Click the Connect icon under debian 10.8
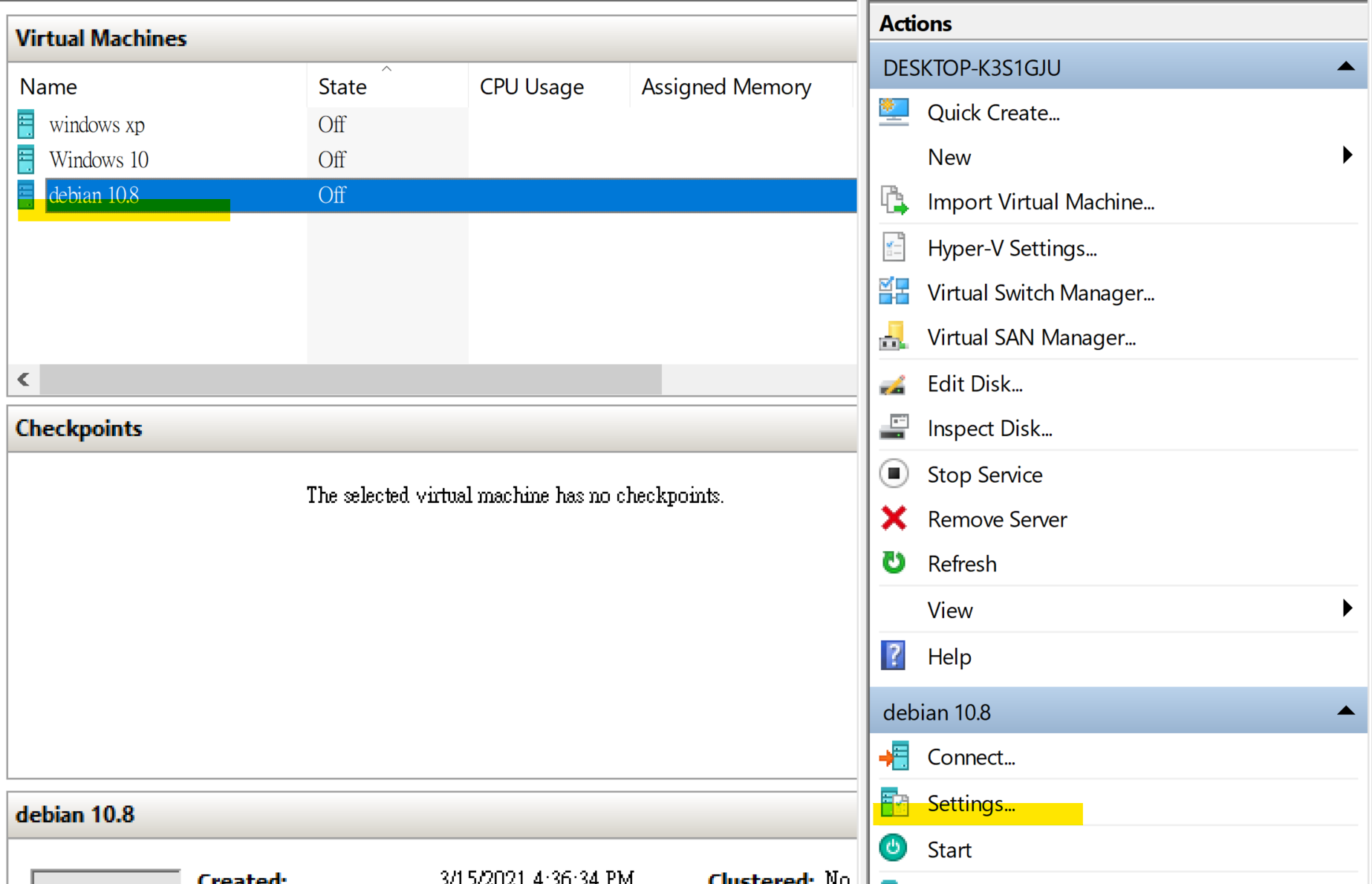Image resolution: width=1372 pixels, height=884 pixels. pos(894,756)
